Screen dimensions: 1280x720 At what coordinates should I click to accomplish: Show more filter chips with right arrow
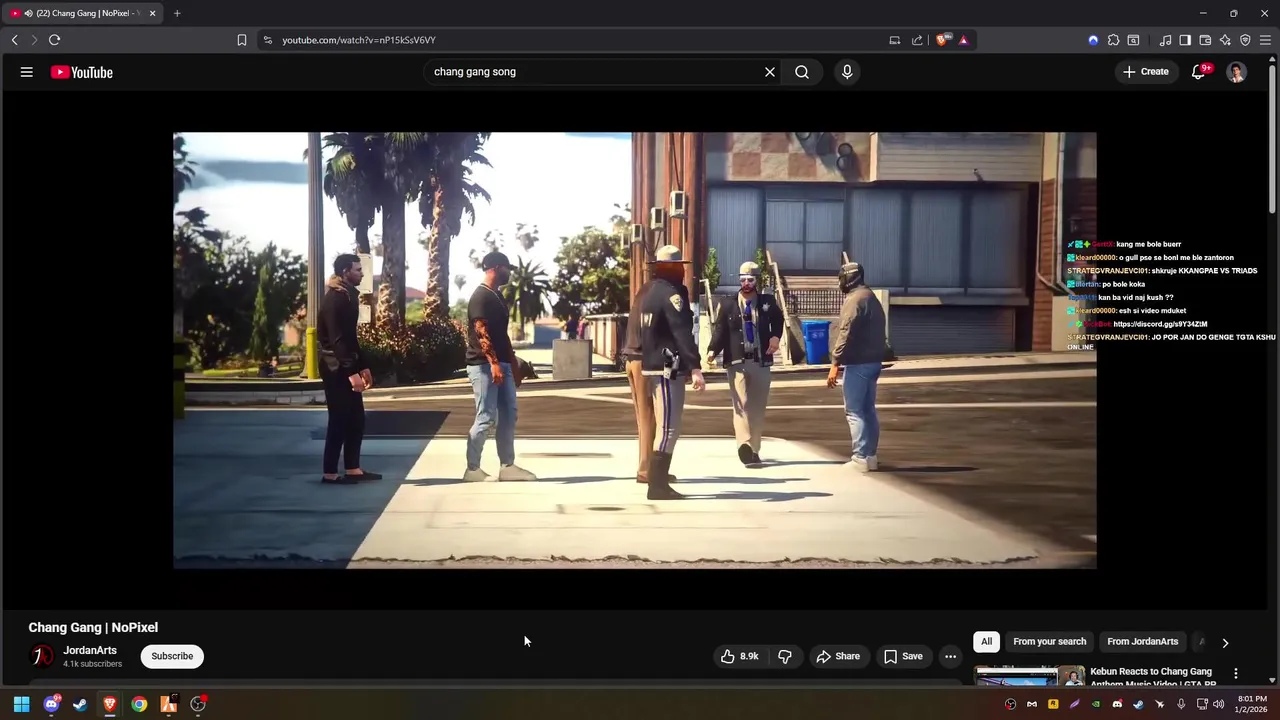1225,643
